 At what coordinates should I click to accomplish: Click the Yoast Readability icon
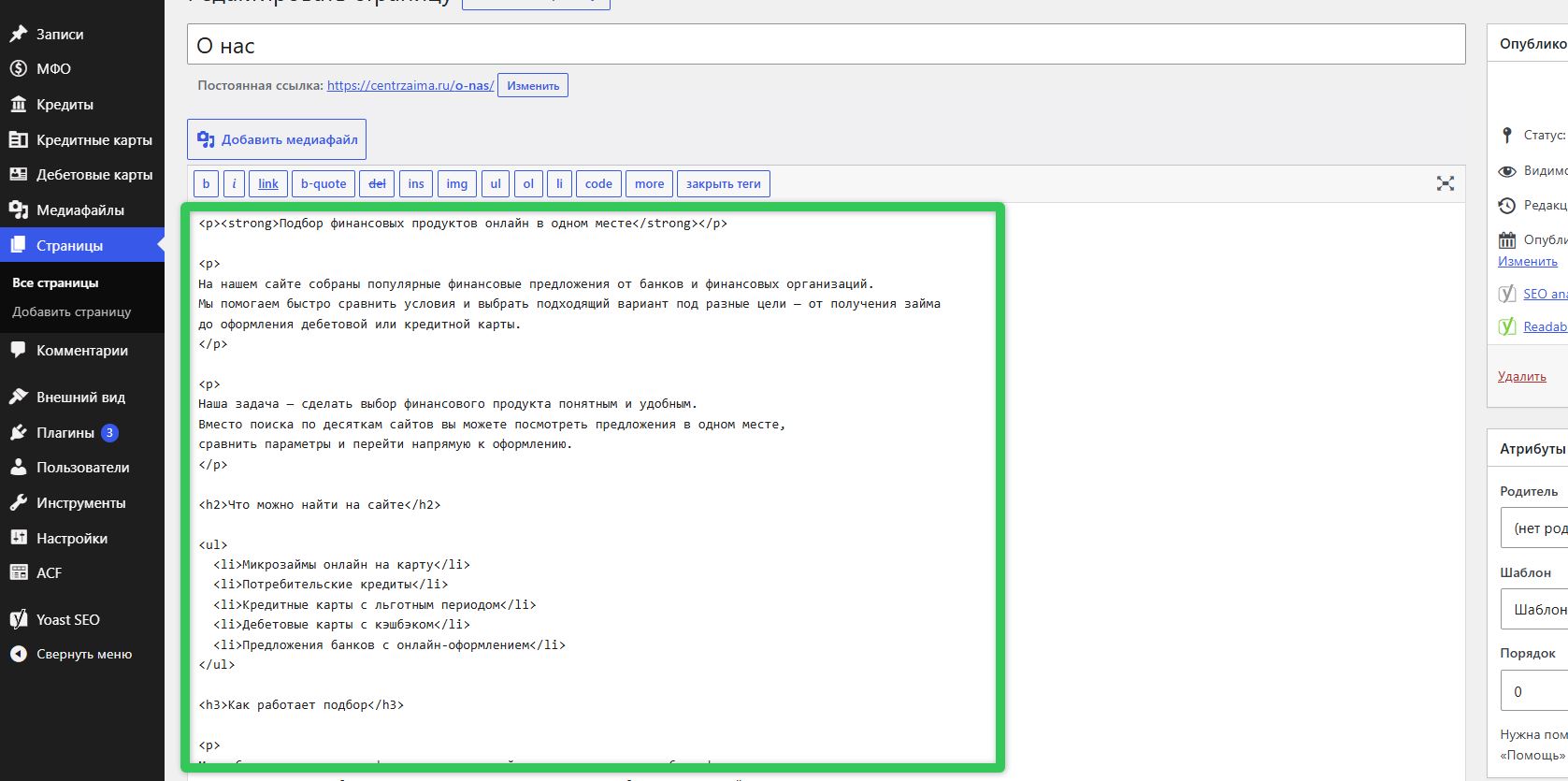pos(1506,327)
